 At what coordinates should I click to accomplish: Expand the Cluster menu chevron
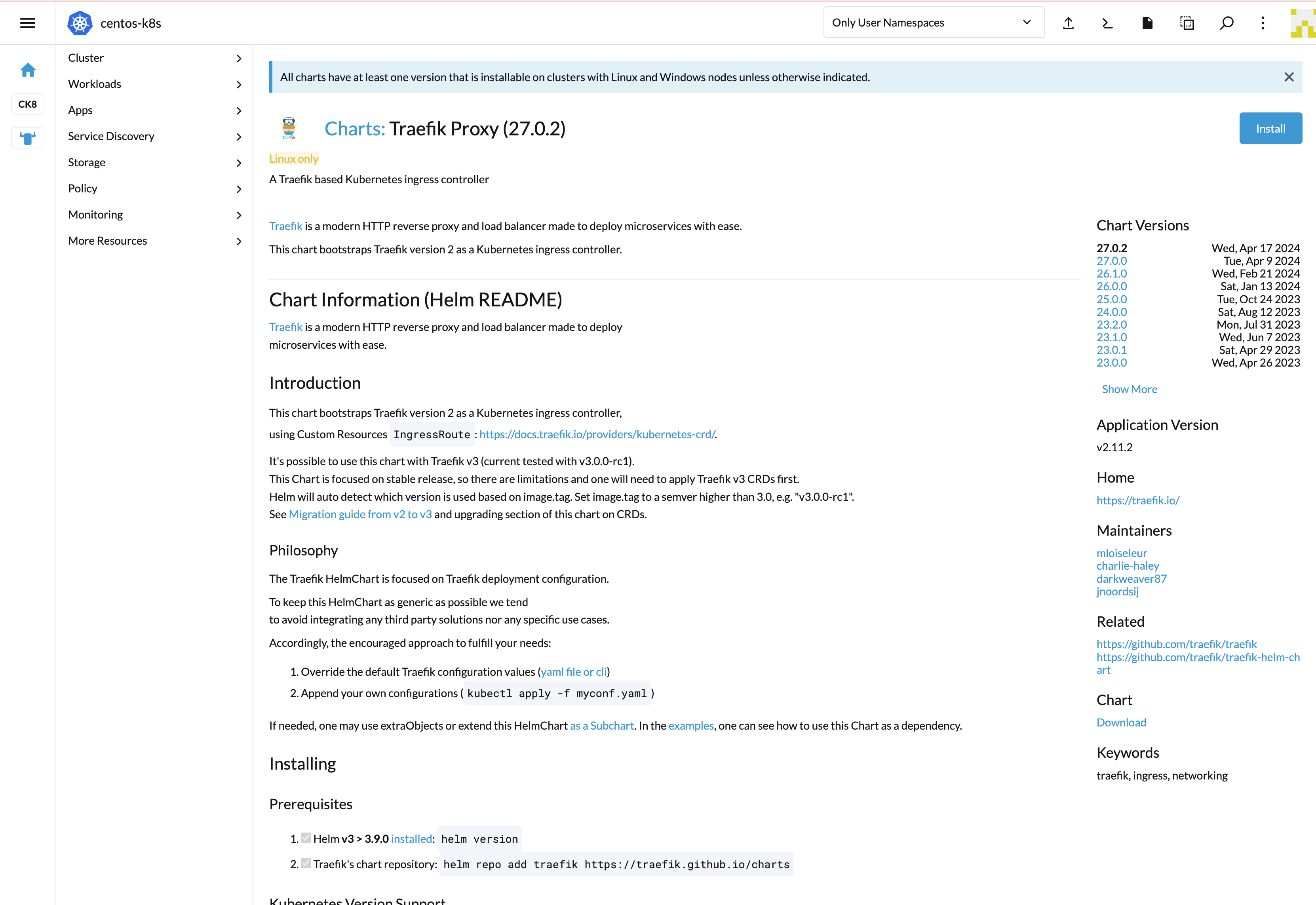(239, 59)
